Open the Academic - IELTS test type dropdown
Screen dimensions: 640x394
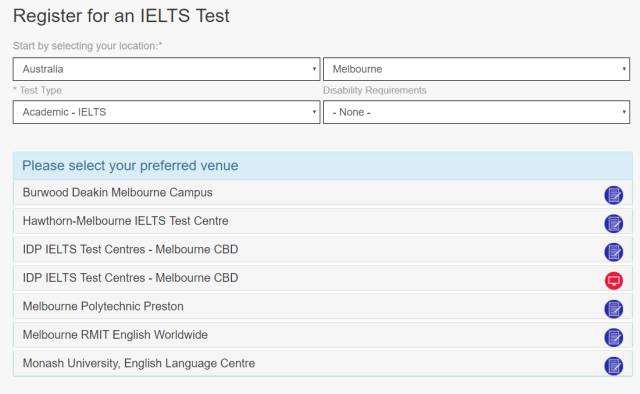166,112
